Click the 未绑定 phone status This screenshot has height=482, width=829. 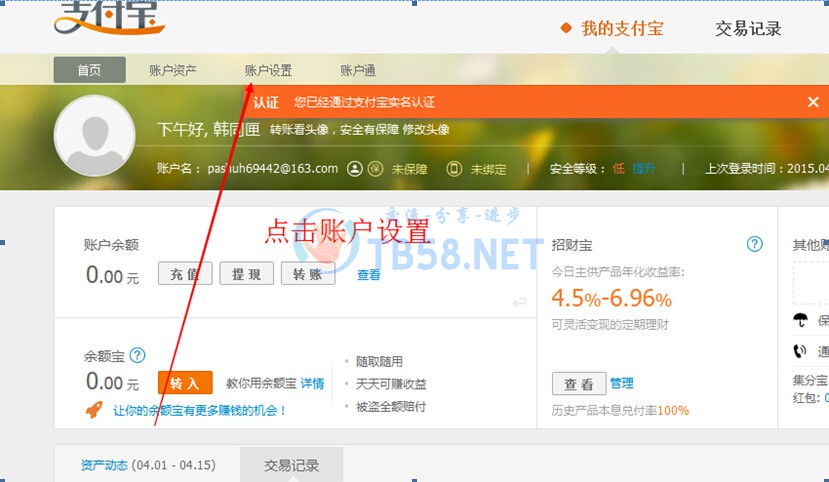tap(488, 169)
